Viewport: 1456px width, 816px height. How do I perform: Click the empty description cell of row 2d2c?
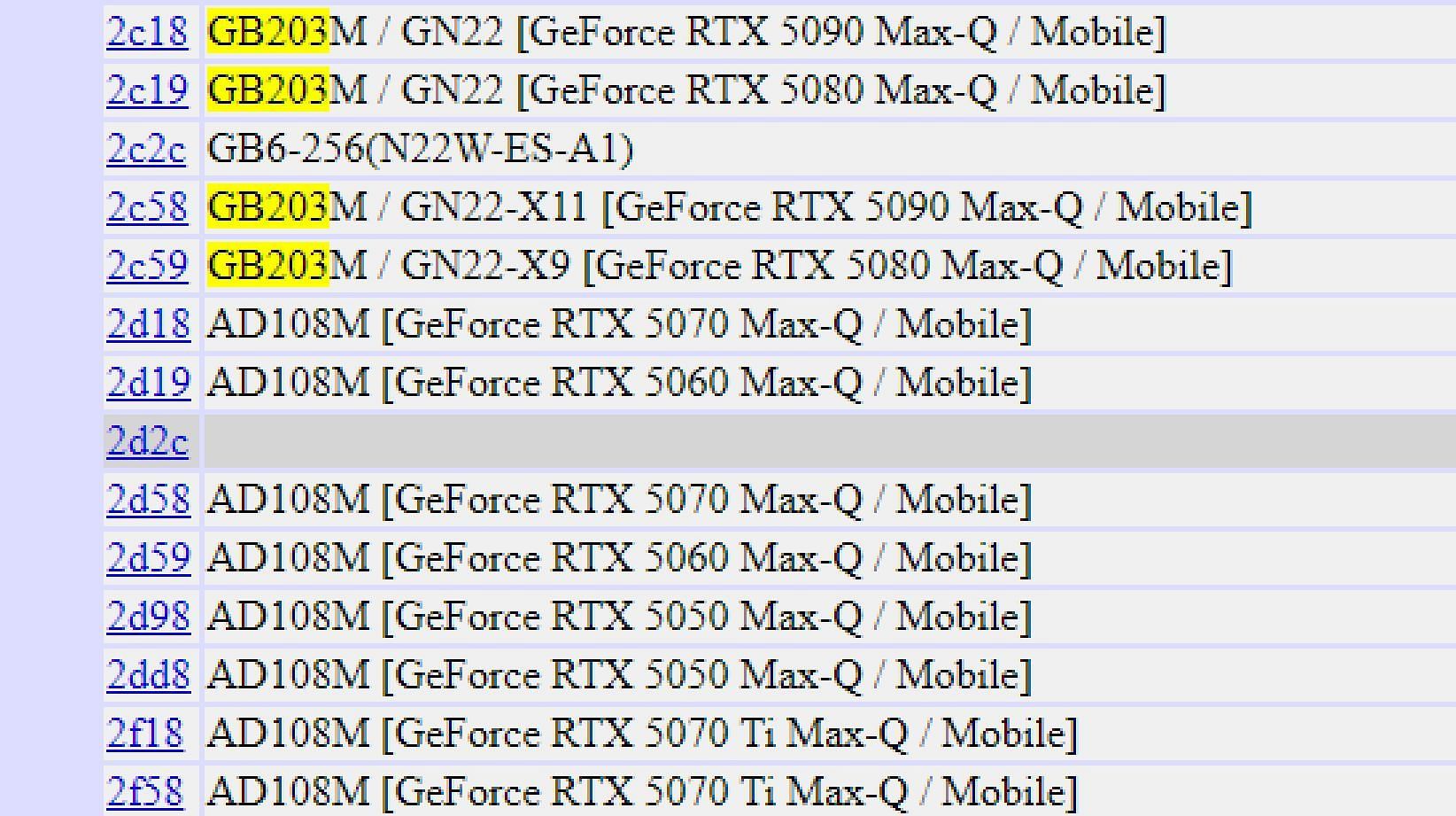click(x=830, y=441)
